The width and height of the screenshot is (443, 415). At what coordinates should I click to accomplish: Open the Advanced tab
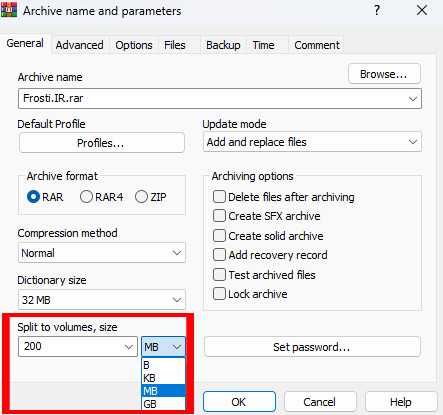pos(79,45)
